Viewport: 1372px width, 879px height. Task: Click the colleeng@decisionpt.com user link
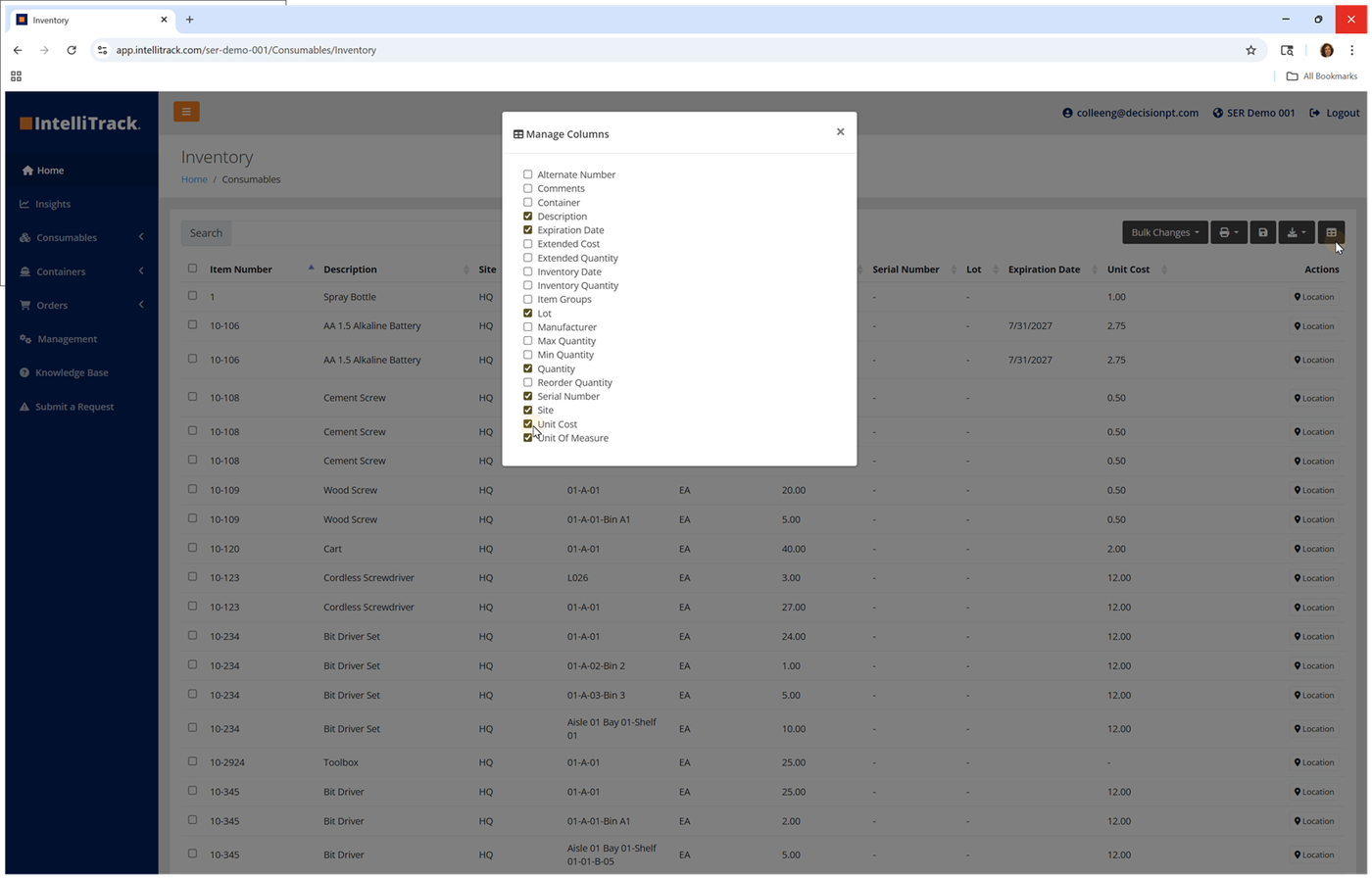coord(1130,113)
